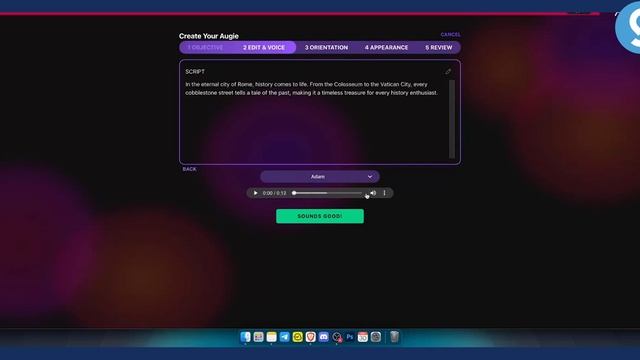Click the Create Your Augie title

[x=209, y=36]
